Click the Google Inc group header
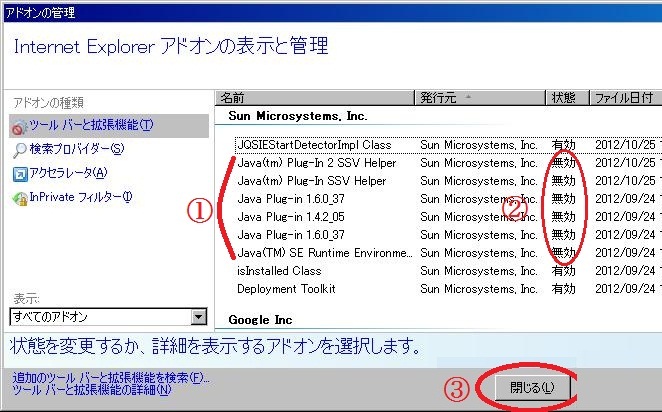Screen dimensions: 662x412 (260, 320)
